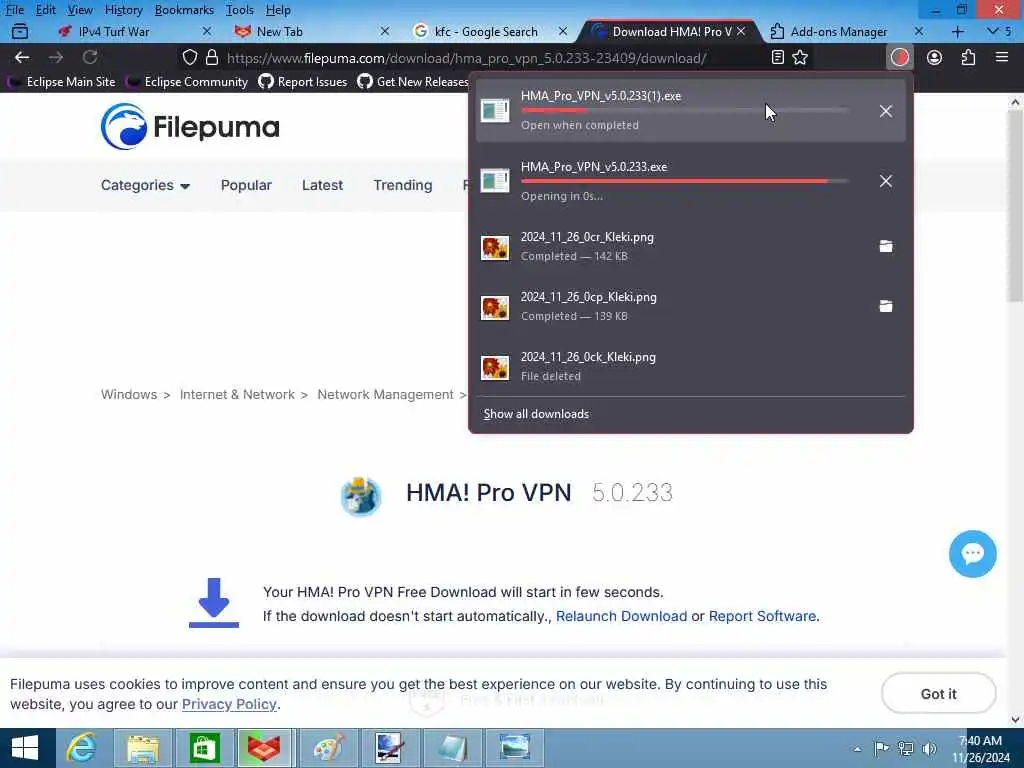The width and height of the screenshot is (1024, 768).
Task: Open Eclipse Main Site bookmark
Action: pos(61,82)
